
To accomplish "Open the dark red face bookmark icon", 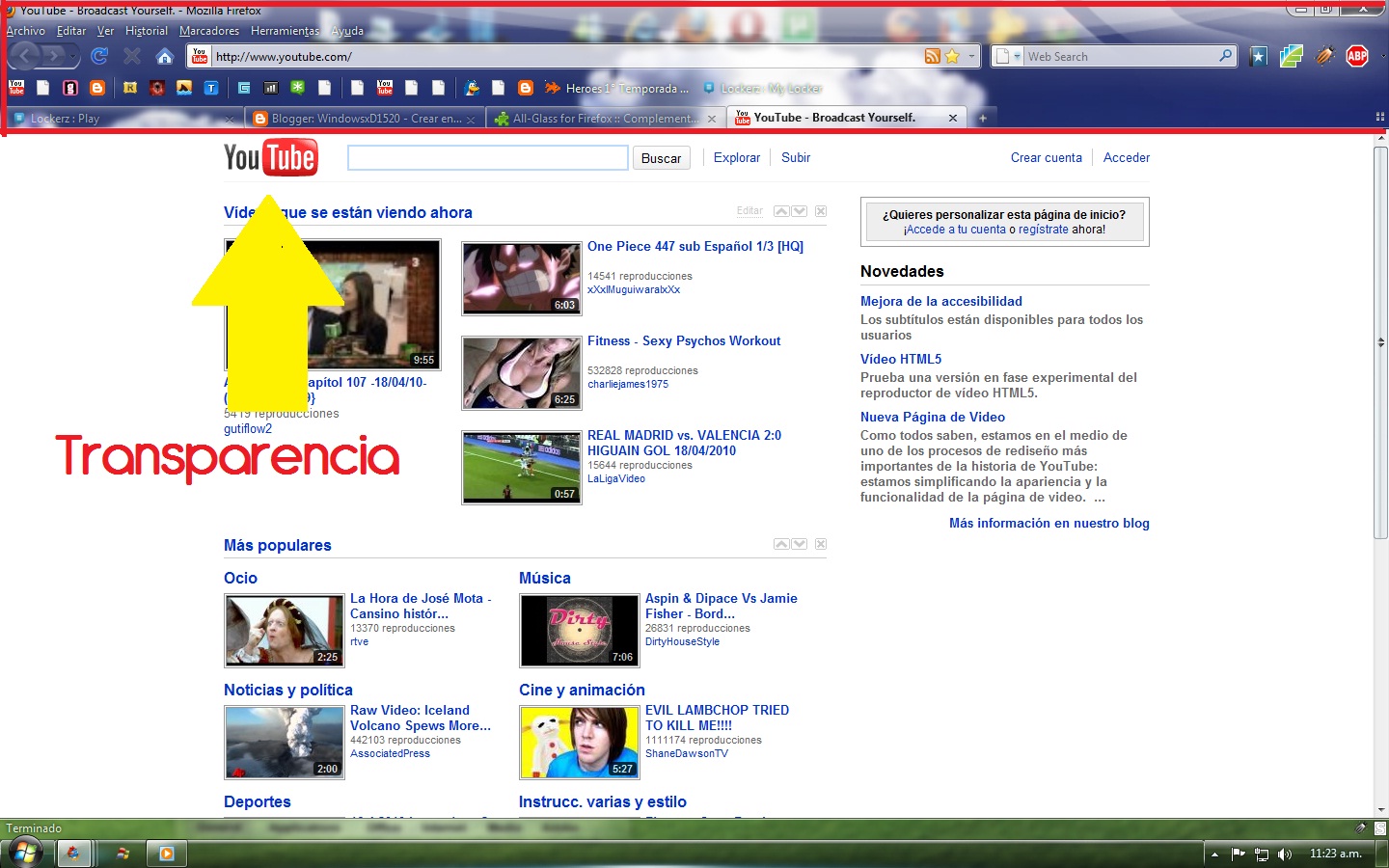I will [x=157, y=88].
